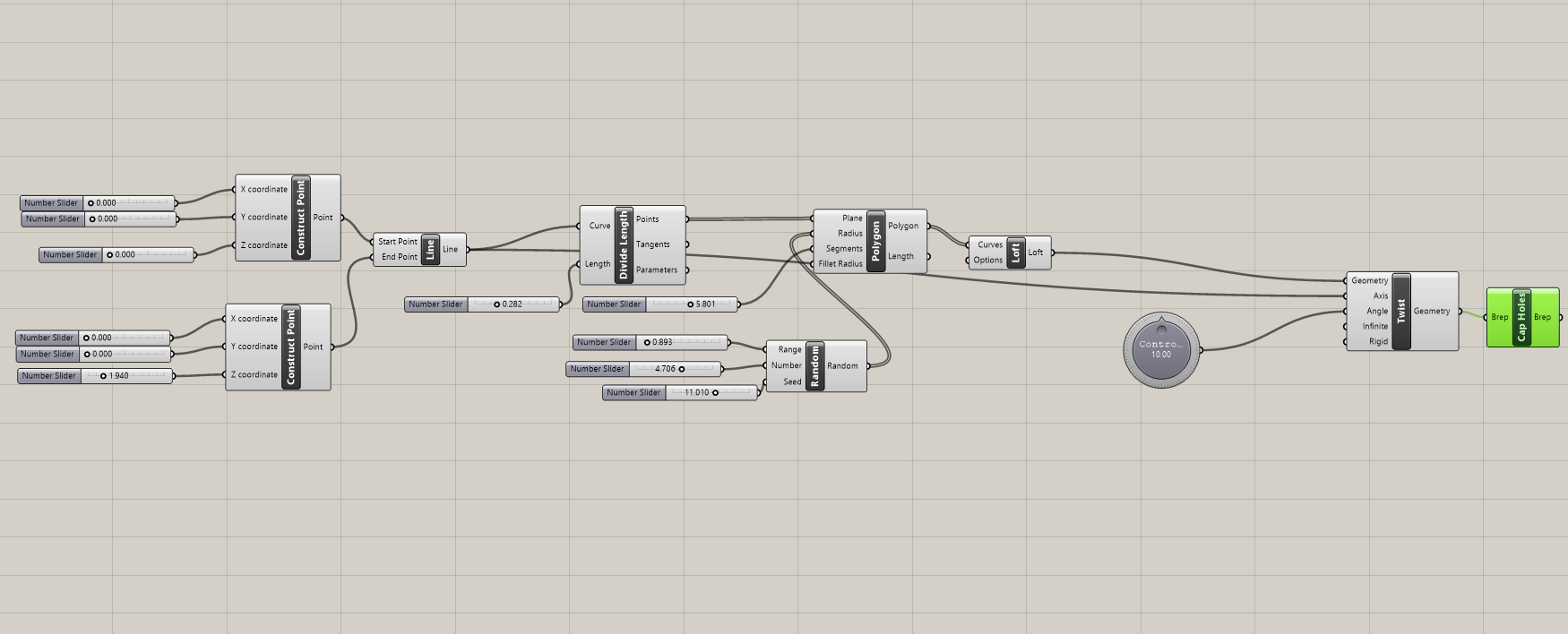This screenshot has width=1568, height=634.
Task: Click the Number input of Random
Action: pyautogui.click(x=787, y=365)
